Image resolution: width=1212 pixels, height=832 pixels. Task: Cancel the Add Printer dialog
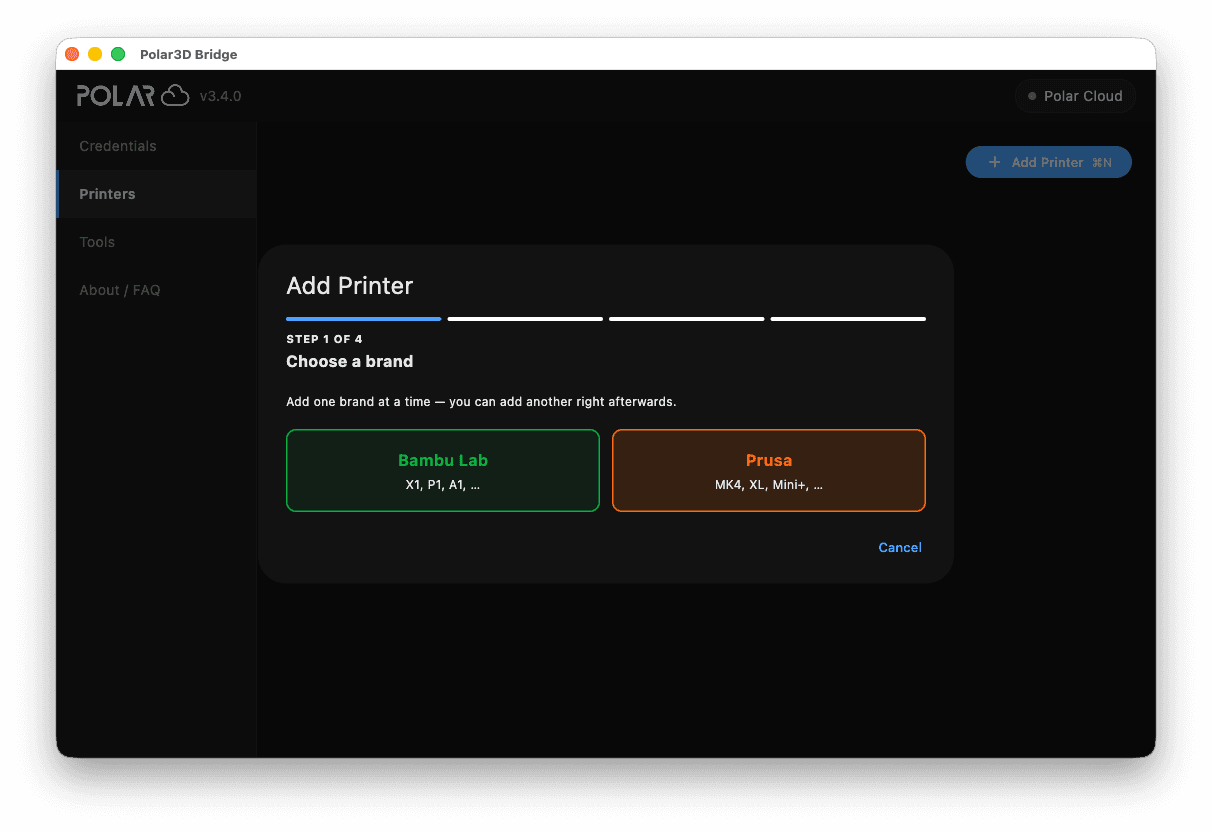point(900,547)
